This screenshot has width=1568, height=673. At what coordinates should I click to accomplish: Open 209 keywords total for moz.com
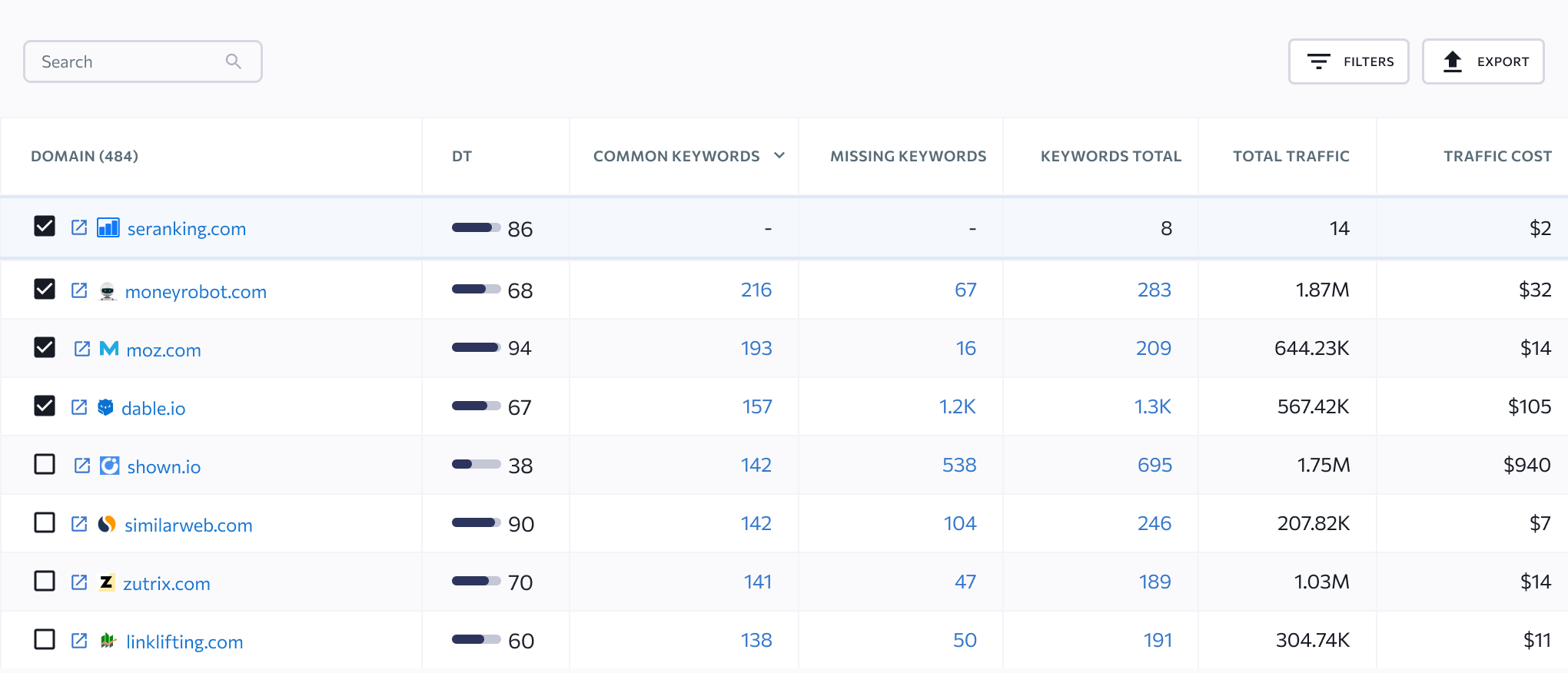1154,348
